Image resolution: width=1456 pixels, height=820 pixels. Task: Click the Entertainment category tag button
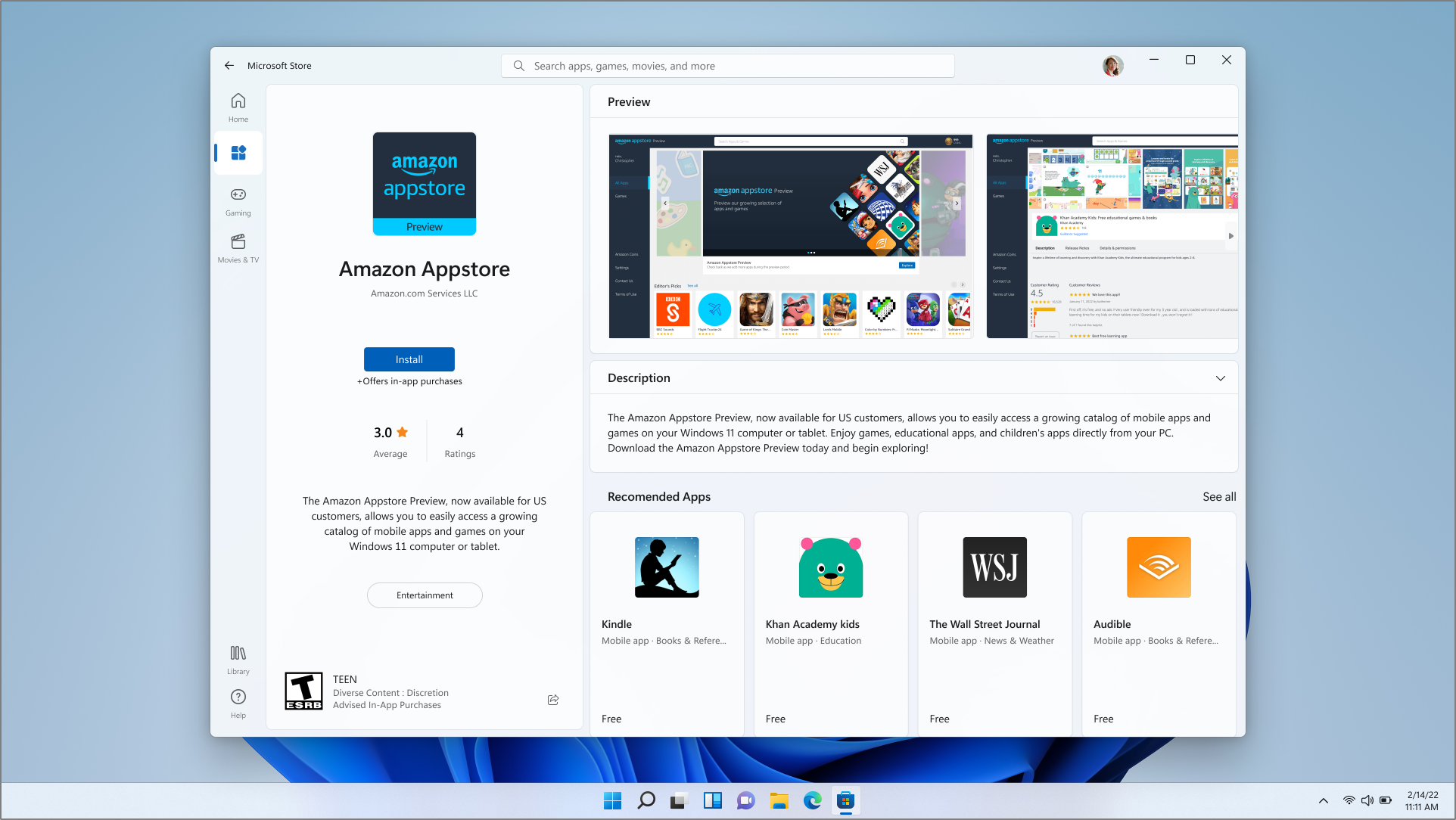coord(424,594)
